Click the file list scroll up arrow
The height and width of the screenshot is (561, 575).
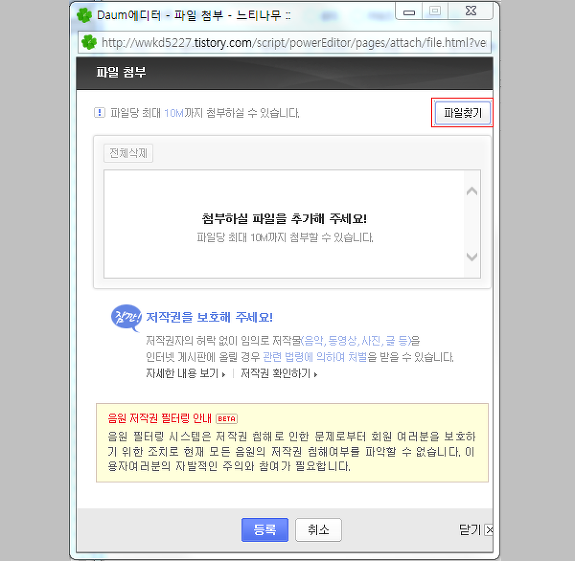point(472,191)
